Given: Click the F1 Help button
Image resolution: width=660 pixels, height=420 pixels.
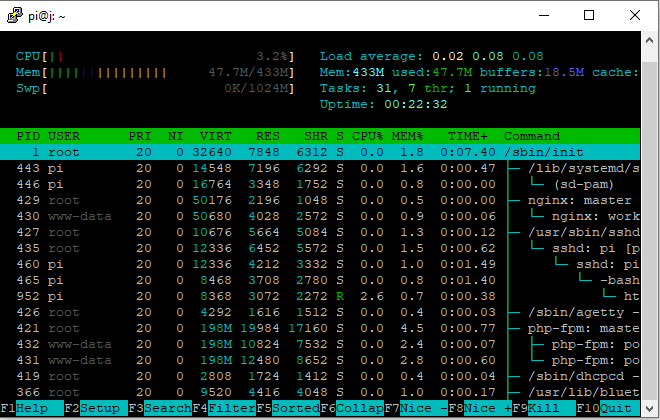Looking at the screenshot, I should point(32,408).
